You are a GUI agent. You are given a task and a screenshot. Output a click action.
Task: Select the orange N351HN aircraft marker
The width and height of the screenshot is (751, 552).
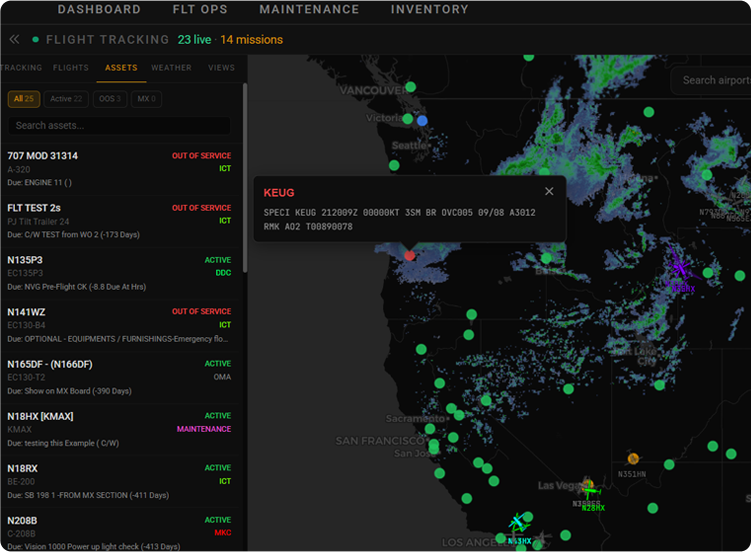633,459
